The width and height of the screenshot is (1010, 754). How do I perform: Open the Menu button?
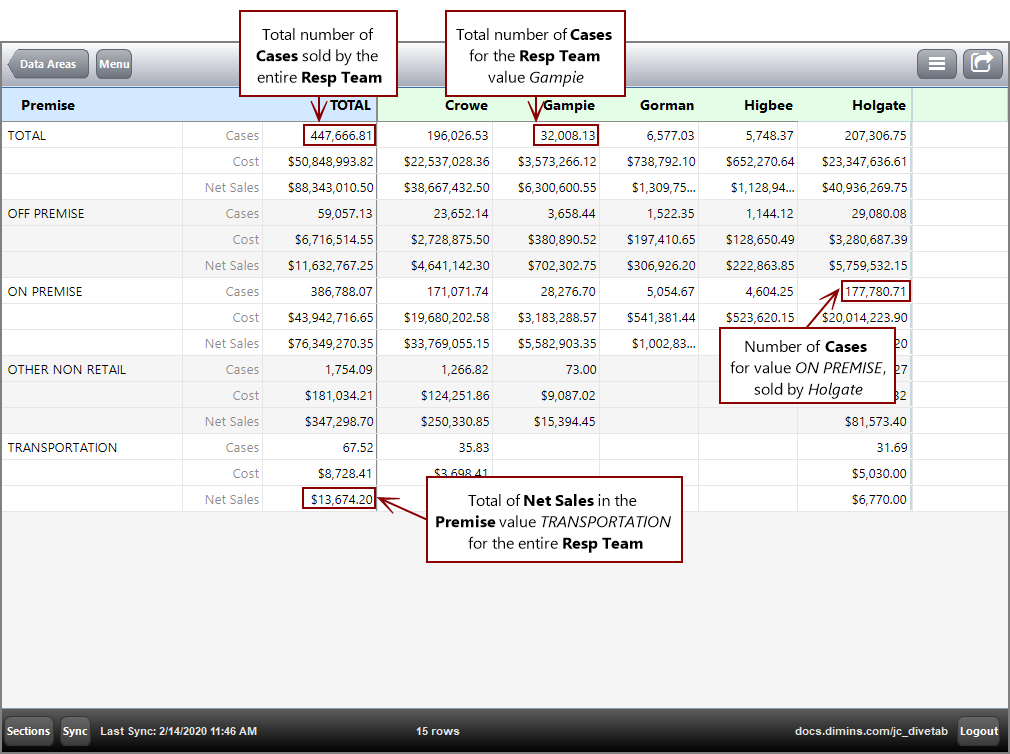tap(113, 64)
